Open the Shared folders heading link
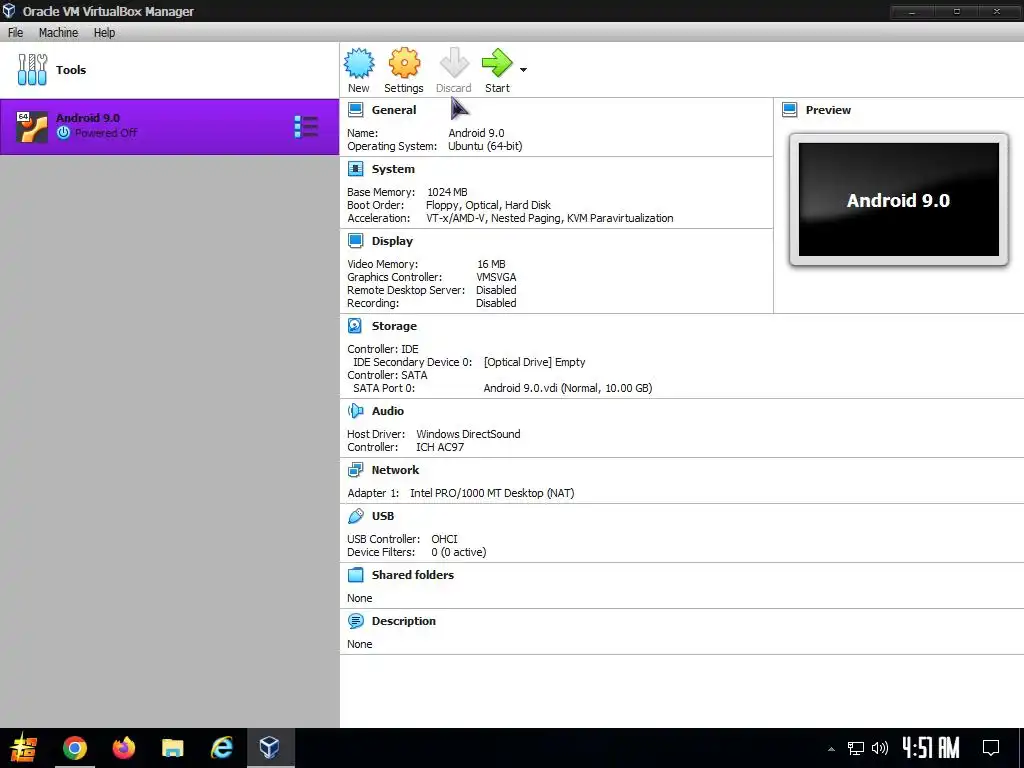1024x768 pixels. coord(413,575)
